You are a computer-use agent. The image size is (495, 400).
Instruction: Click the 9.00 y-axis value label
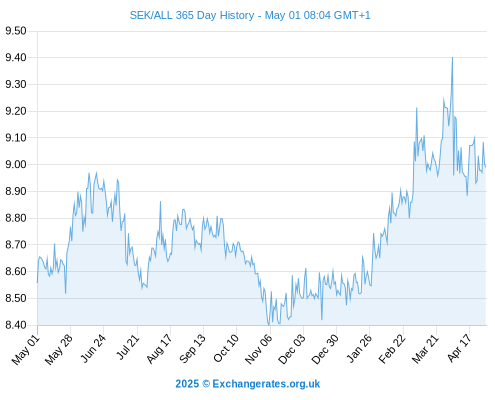pyautogui.click(x=16, y=164)
